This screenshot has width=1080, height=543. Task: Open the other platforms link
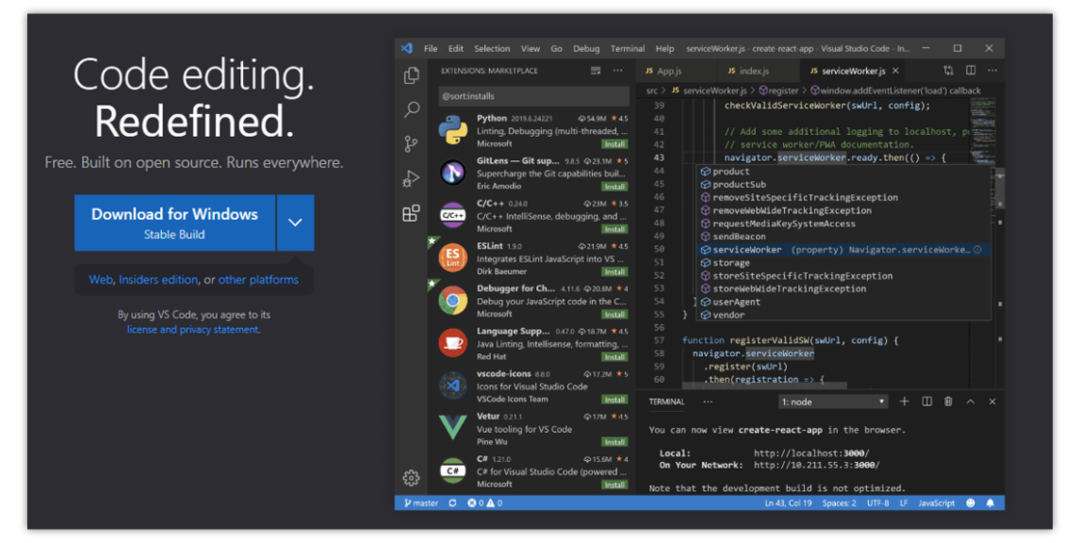coord(258,280)
